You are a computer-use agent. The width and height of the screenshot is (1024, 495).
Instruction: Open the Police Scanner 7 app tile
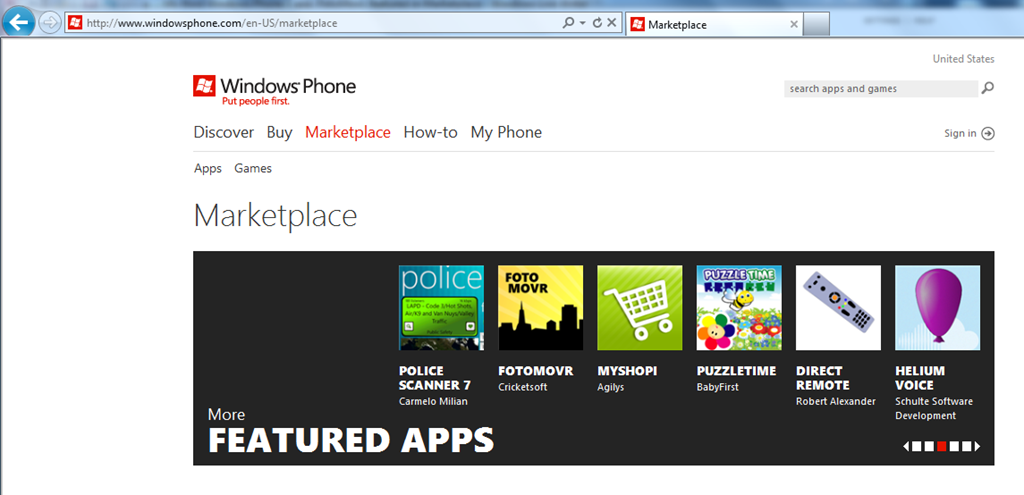click(441, 308)
